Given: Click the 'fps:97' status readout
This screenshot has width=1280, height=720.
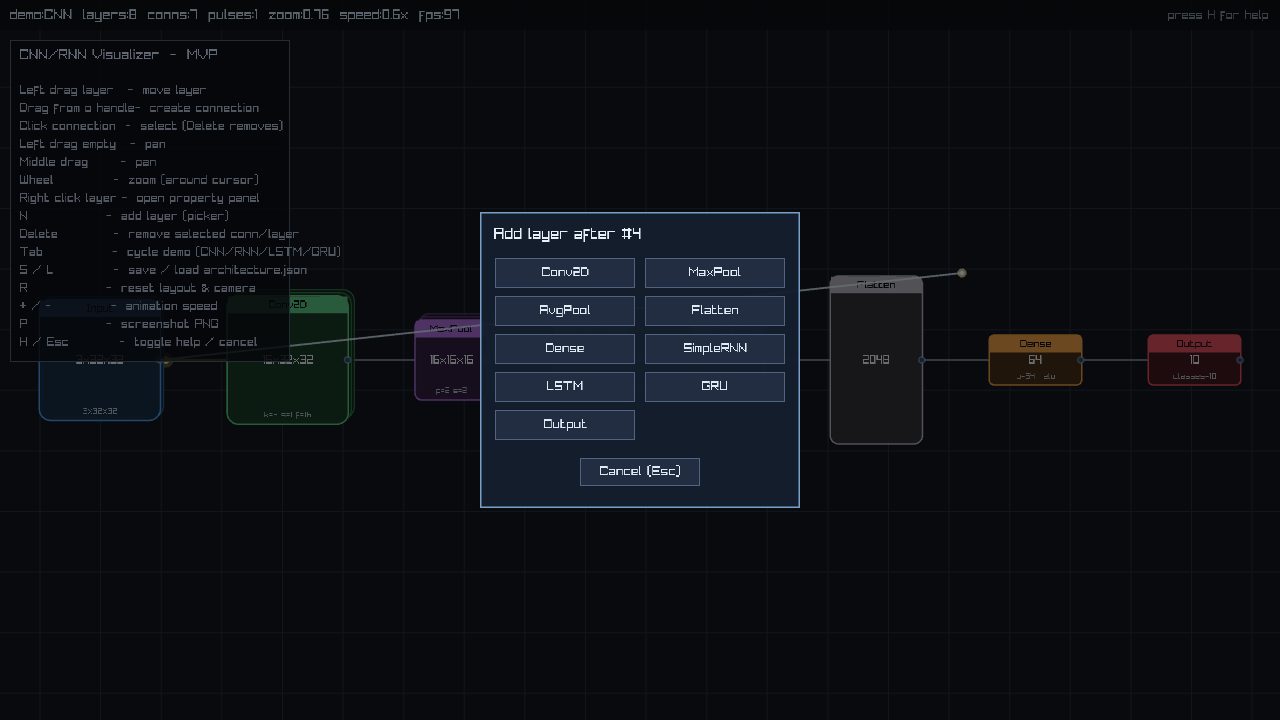Looking at the screenshot, I should pyautogui.click(x=439, y=15).
